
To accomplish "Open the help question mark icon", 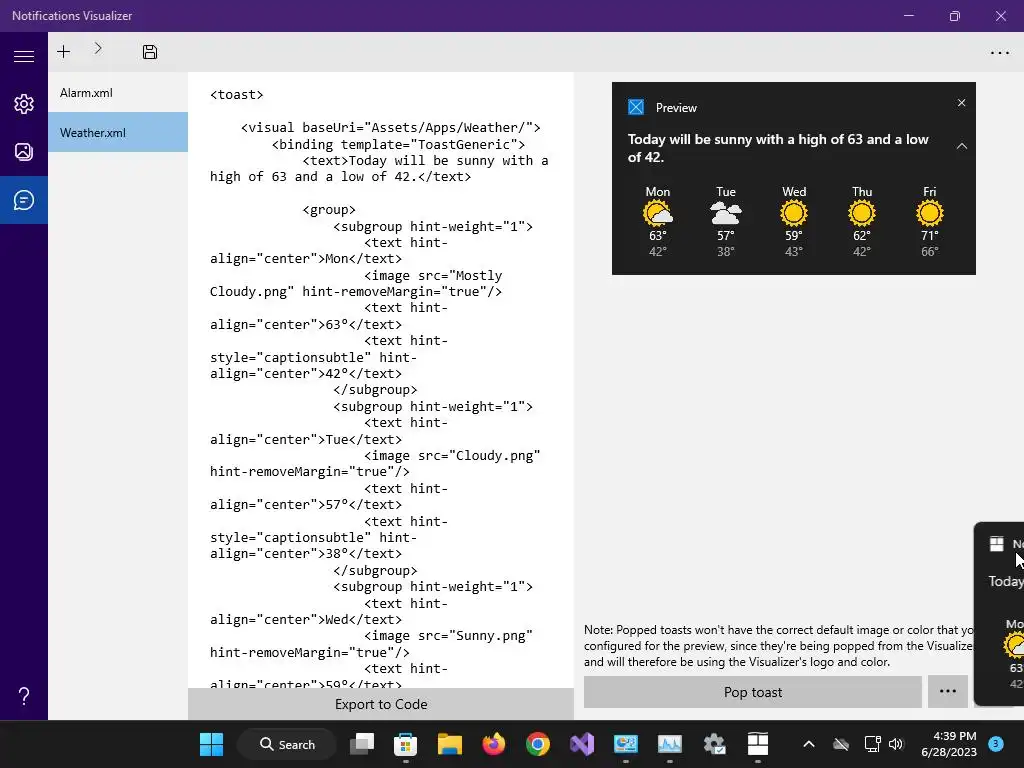I will [24, 696].
